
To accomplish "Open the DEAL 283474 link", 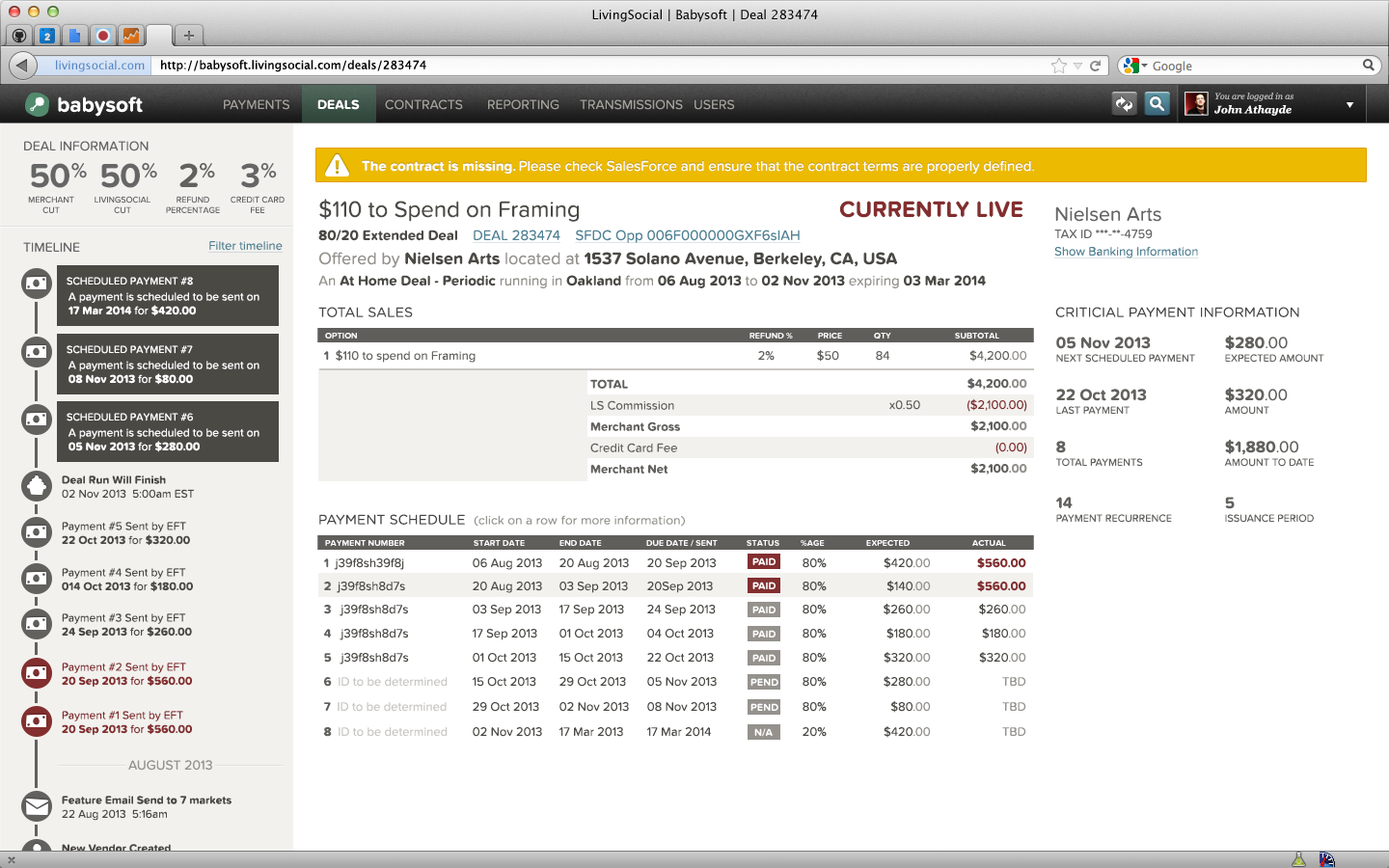I will (x=516, y=235).
